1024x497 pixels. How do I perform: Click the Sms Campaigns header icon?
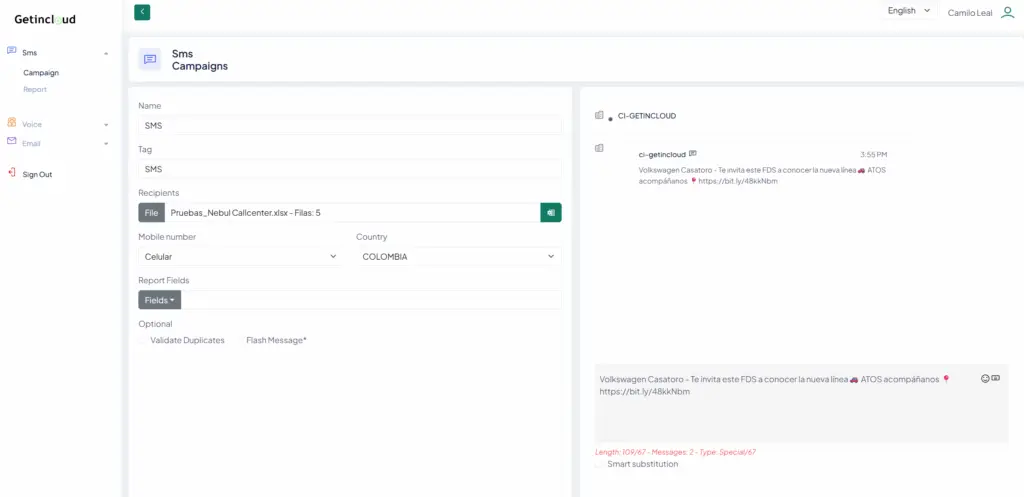(150, 60)
